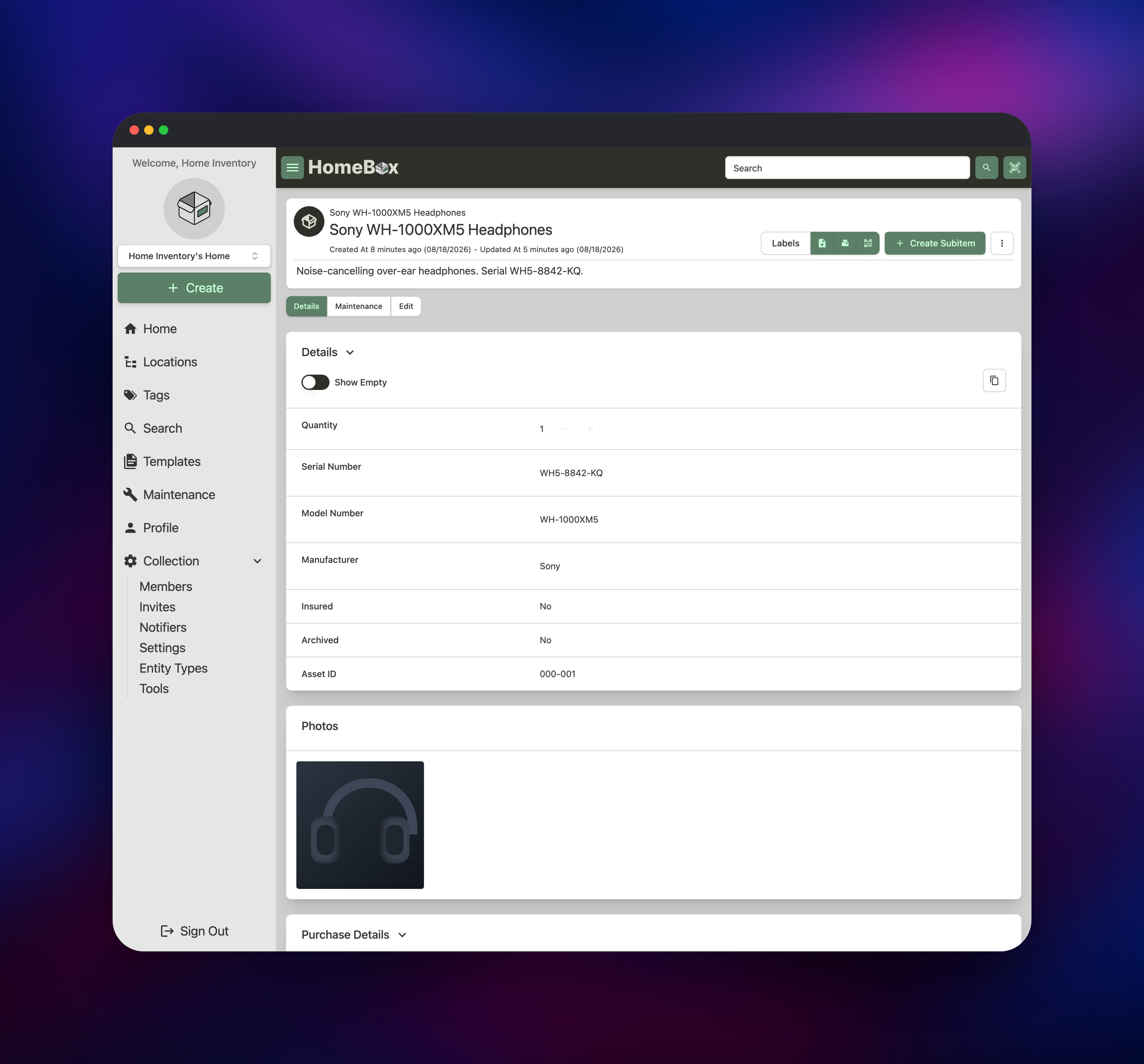
Task: Click the Created At timestamp text
Action: coord(400,250)
